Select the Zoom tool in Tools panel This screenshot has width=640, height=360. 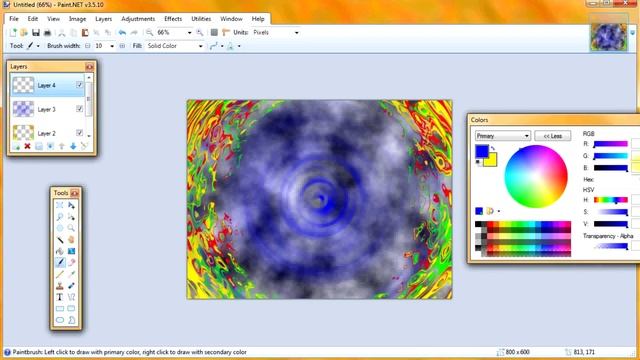[71, 228]
